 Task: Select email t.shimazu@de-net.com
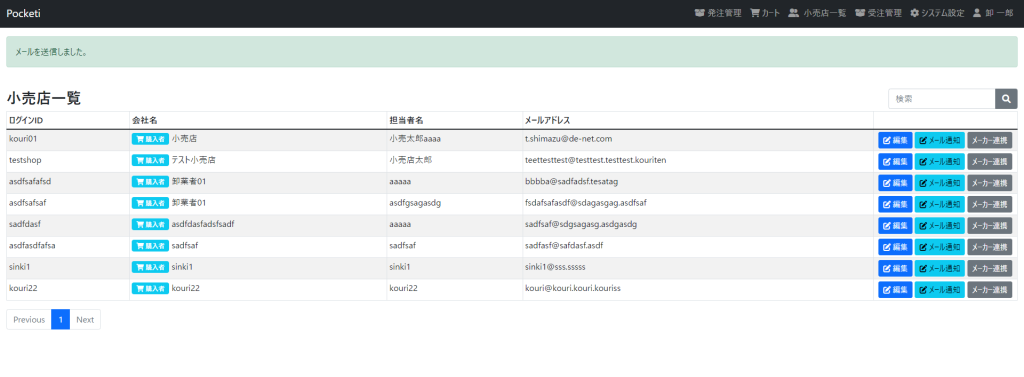(x=568, y=139)
